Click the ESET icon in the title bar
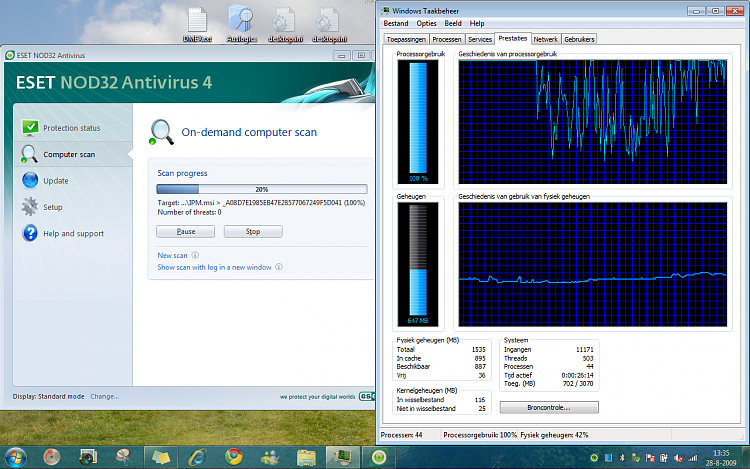This screenshot has width=750, height=469. coord(10,55)
